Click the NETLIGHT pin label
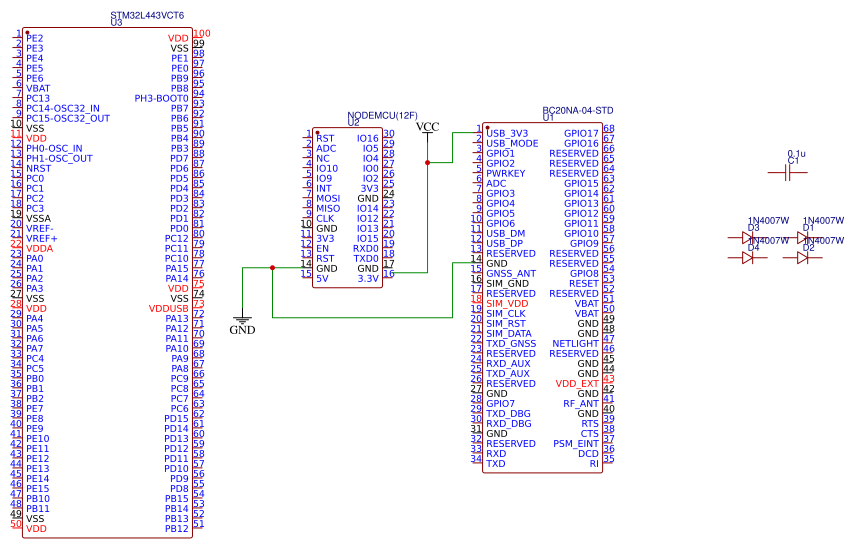 pos(575,343)
